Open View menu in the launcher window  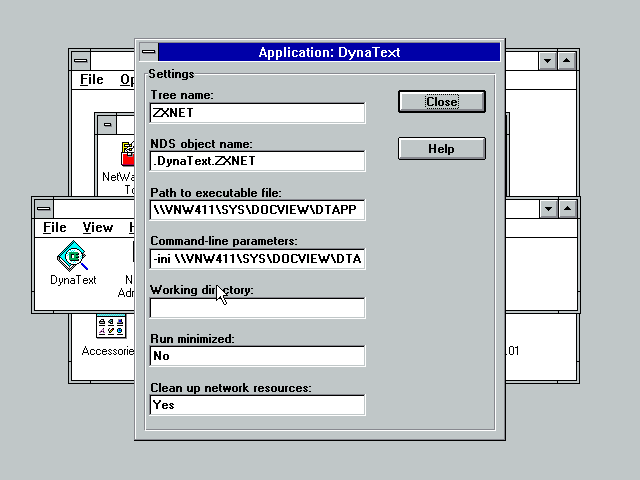98,227
